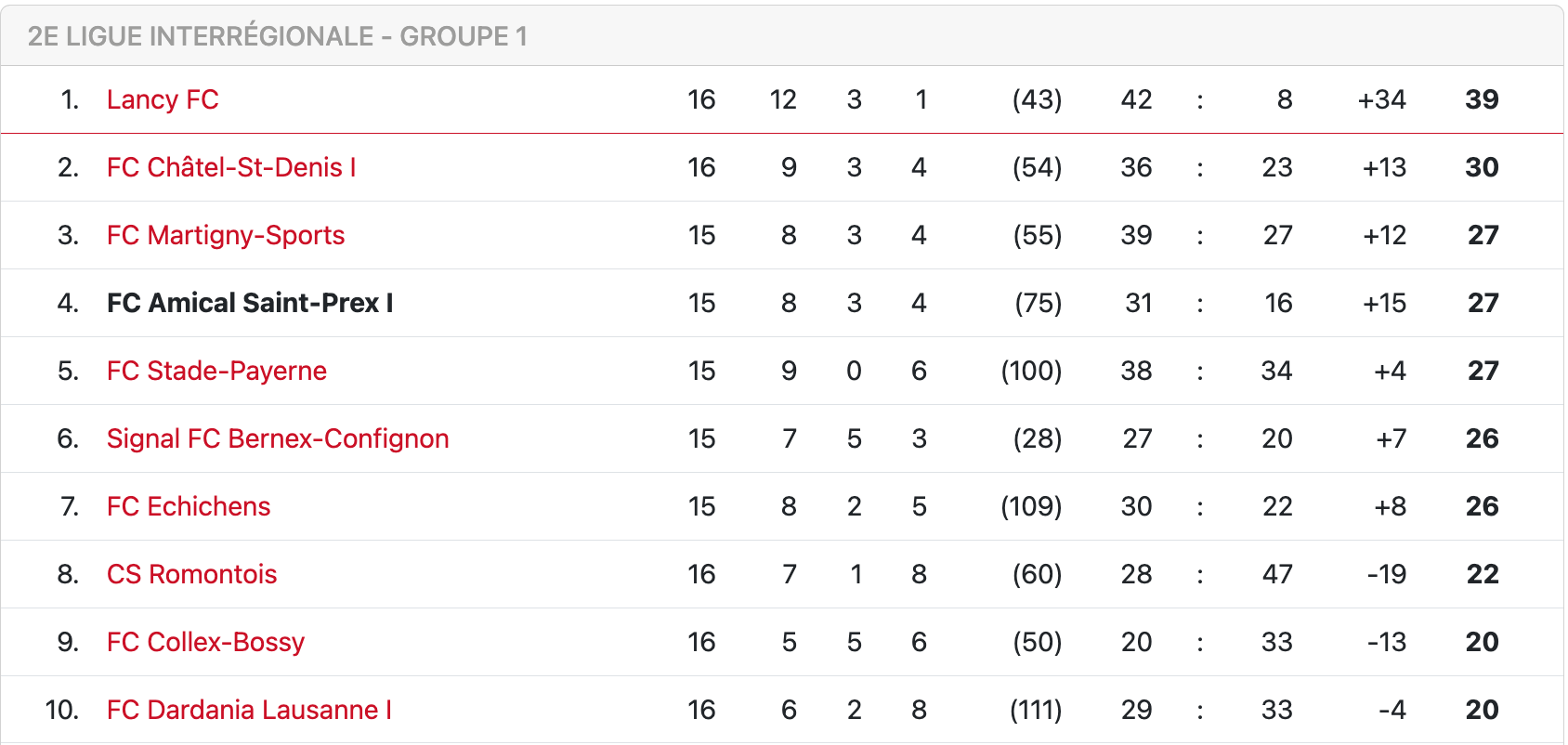Viewport: 1568px width, 745px height.
Task: Click CS Romontois's -19 goal difference
Action: (1386, 574)
